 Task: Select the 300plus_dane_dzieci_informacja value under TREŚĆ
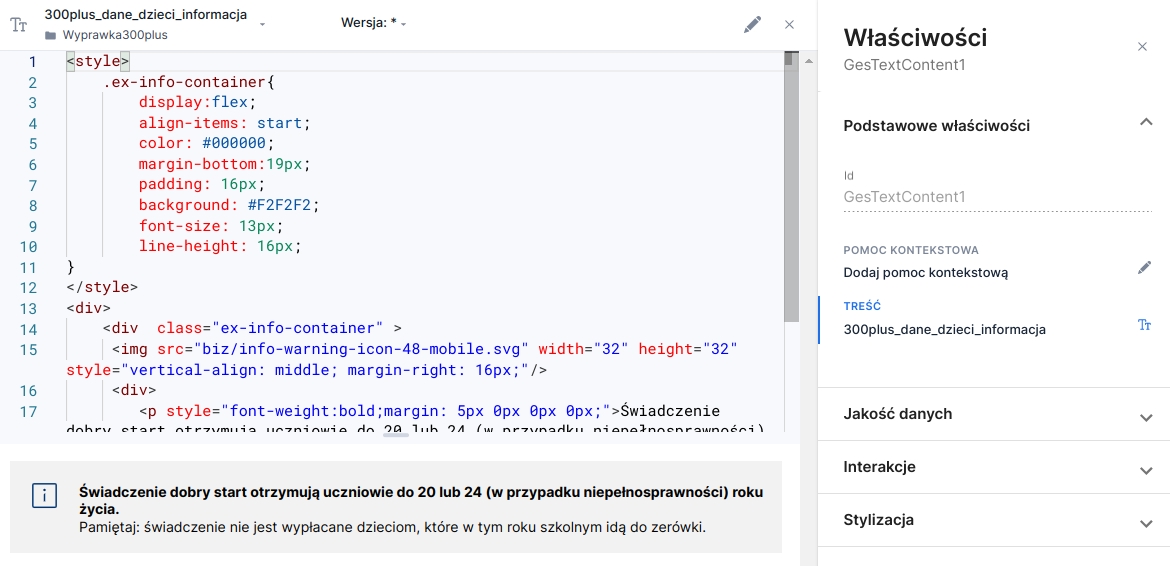point(944,329)
